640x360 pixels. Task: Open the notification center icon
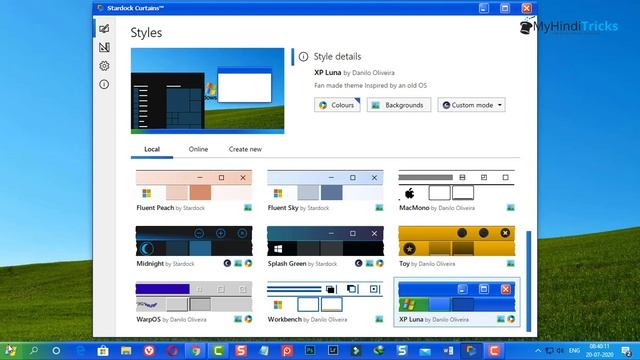(627, 351)
